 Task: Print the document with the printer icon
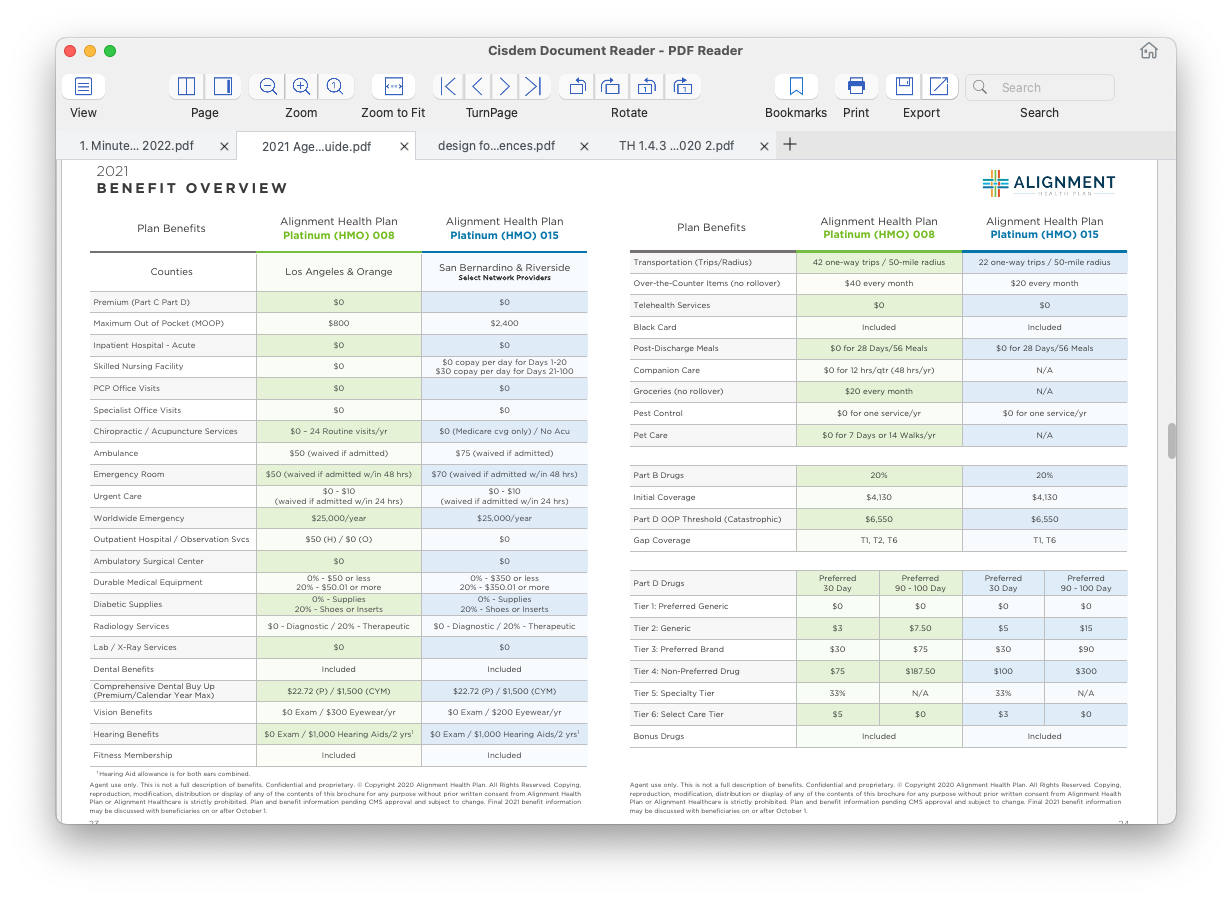pos(856,86)
